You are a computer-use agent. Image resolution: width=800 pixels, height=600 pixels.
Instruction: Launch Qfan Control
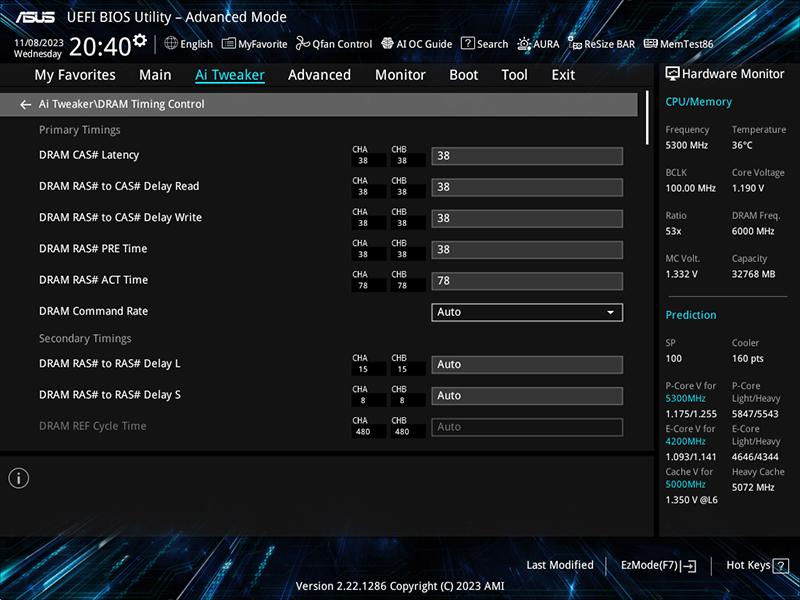tap(334, 44)
